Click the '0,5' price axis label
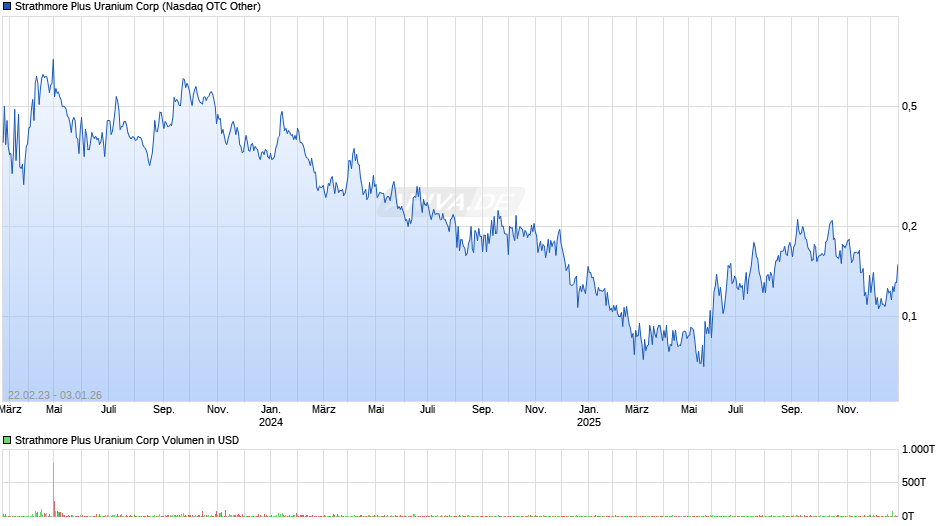Viewport: 940px width, 526px height. tap(909, 106)
